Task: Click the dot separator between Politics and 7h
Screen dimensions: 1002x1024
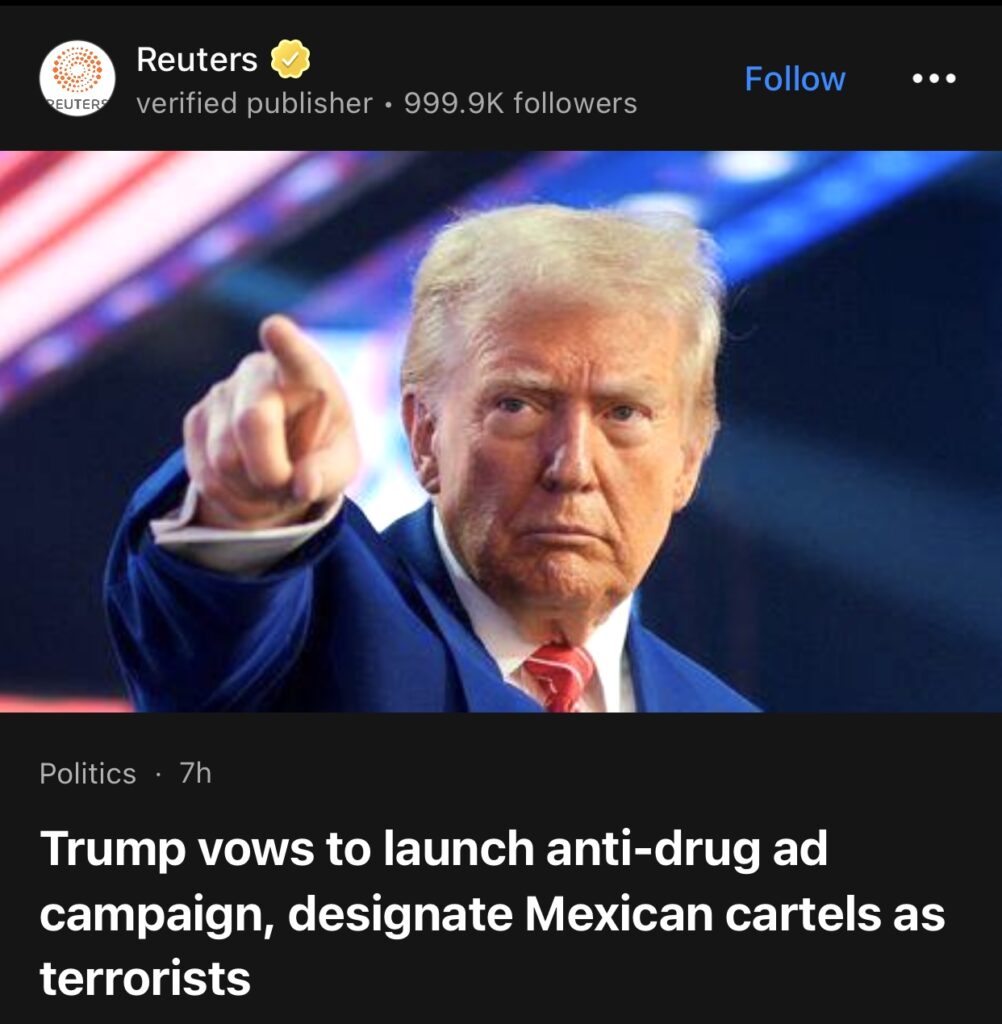Action: click(x=157, y=775)
